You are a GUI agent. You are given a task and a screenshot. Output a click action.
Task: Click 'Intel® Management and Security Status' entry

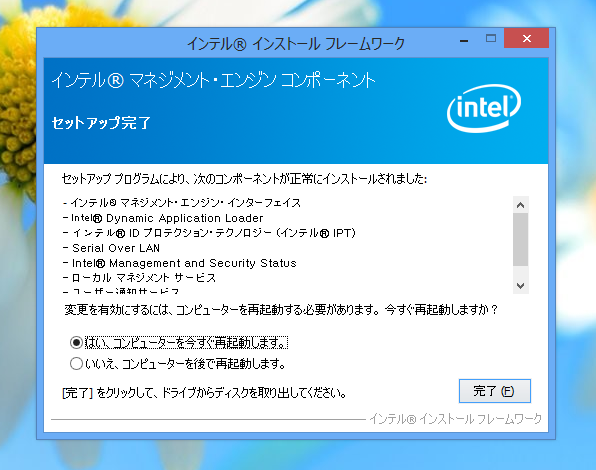tap(179, 263)
